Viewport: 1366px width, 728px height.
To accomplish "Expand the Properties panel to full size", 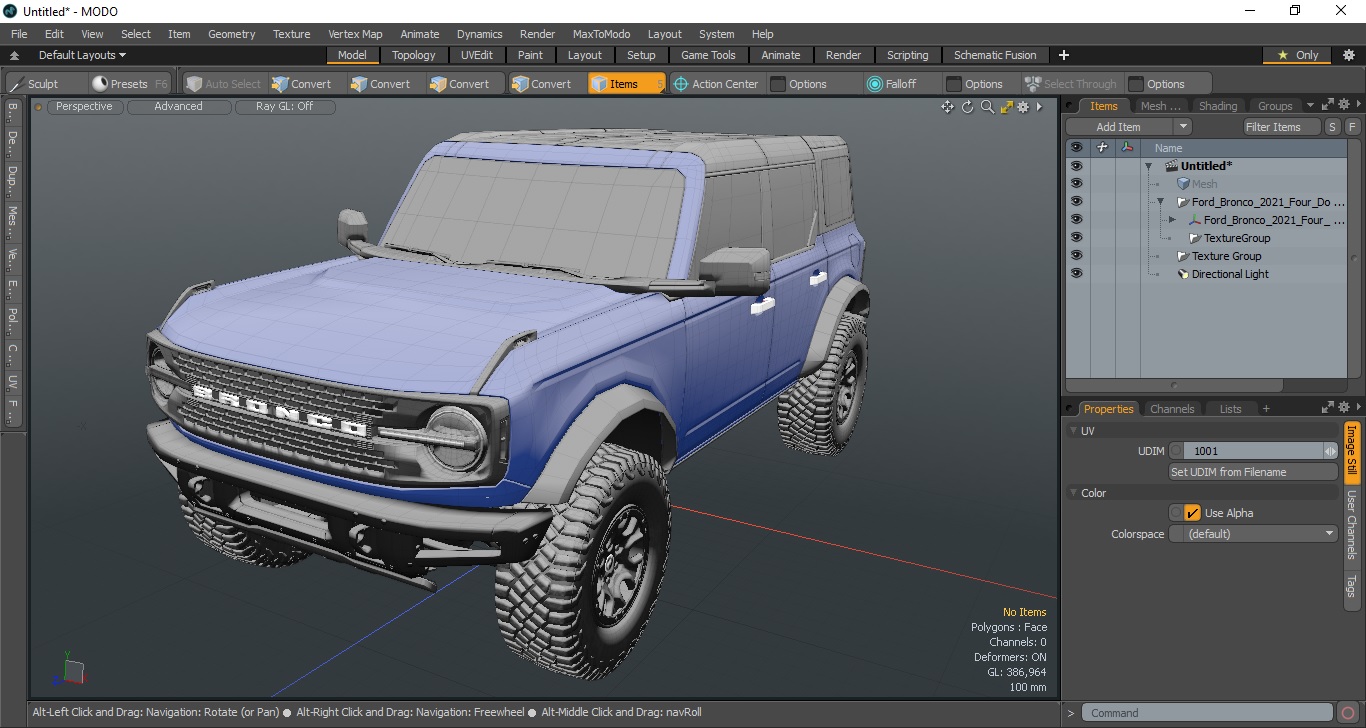I will [x=1328, y=408].
